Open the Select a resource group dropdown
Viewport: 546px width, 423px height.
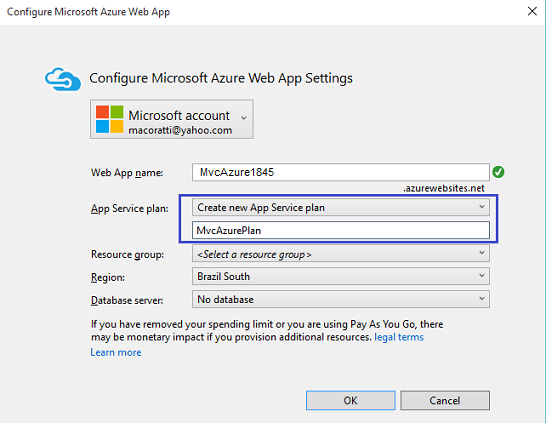point(341,254)
